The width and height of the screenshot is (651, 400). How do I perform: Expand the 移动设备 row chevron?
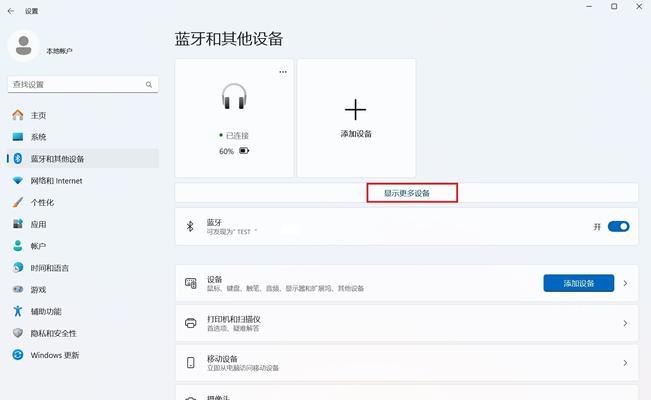coord(625,363)
